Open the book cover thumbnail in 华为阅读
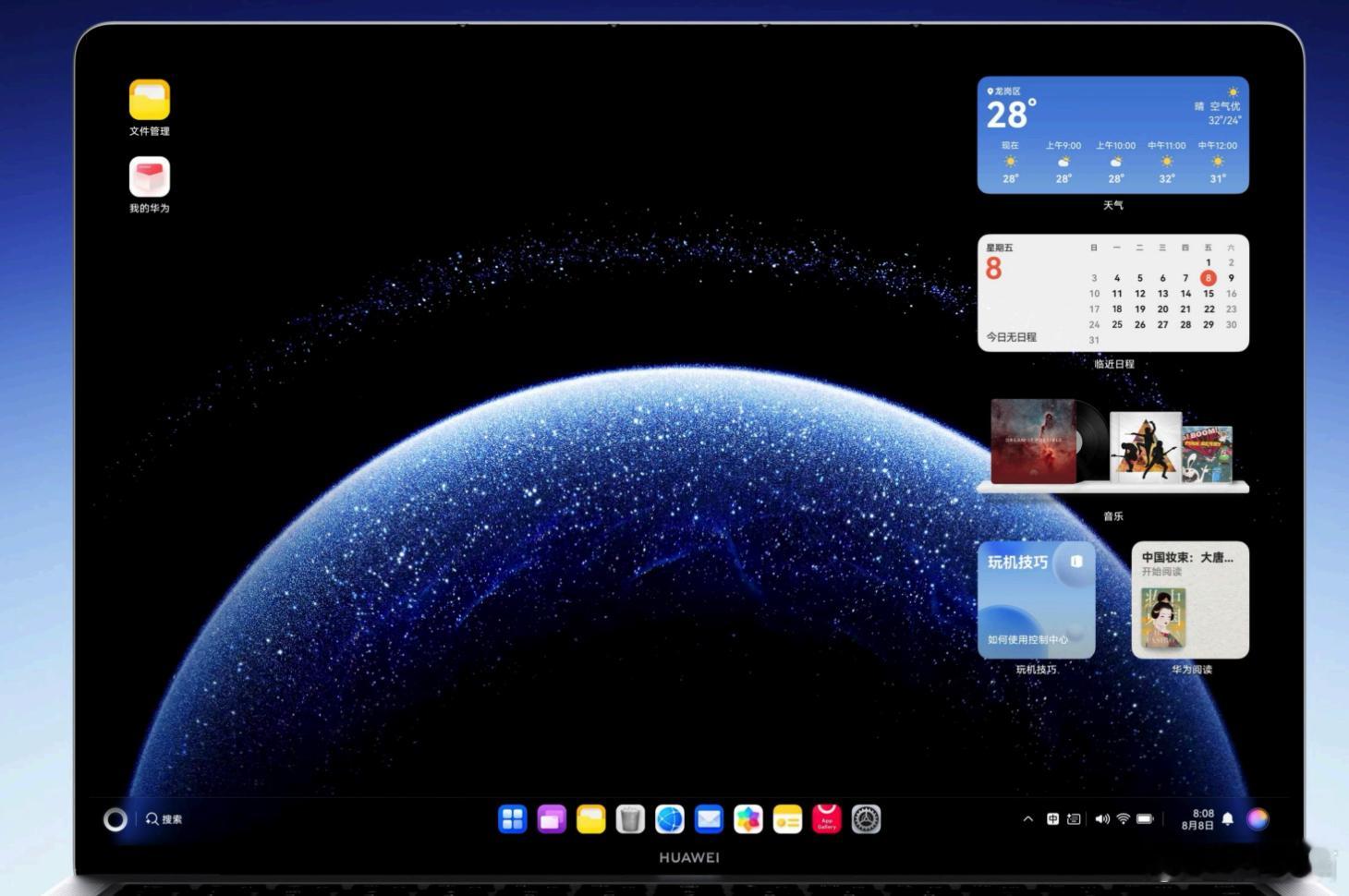The height and width of the screenshot is (896, 1349). pos(1163,618)
